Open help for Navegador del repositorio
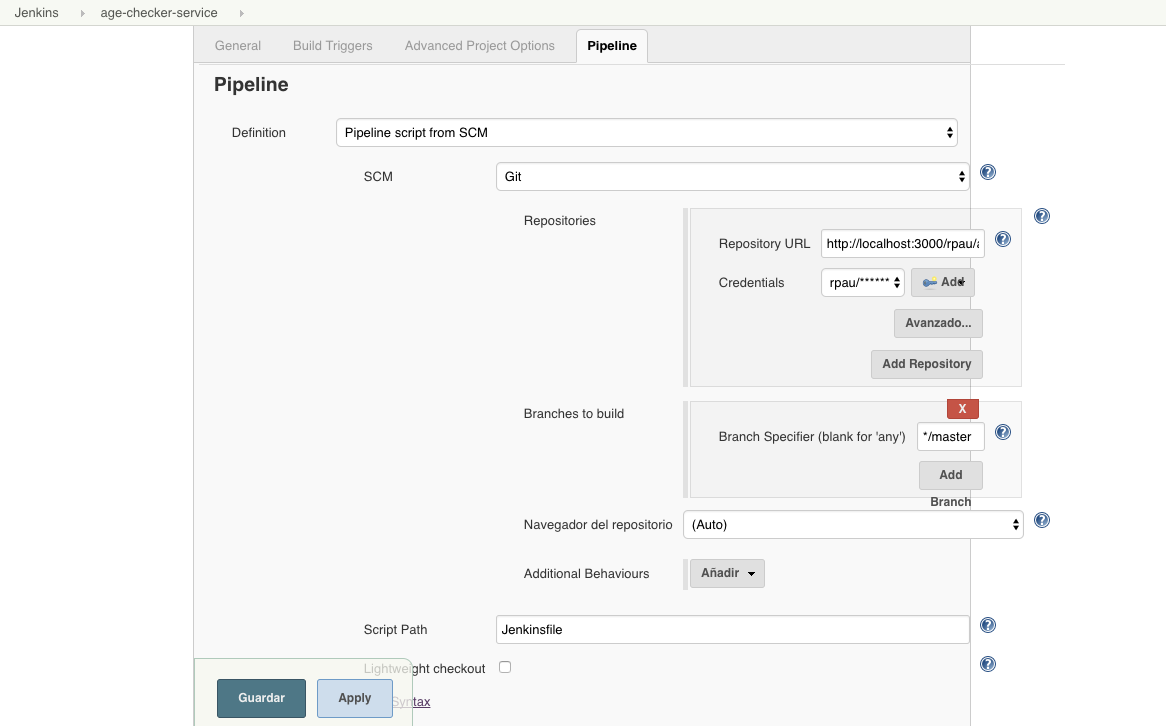 (1042, 521)
